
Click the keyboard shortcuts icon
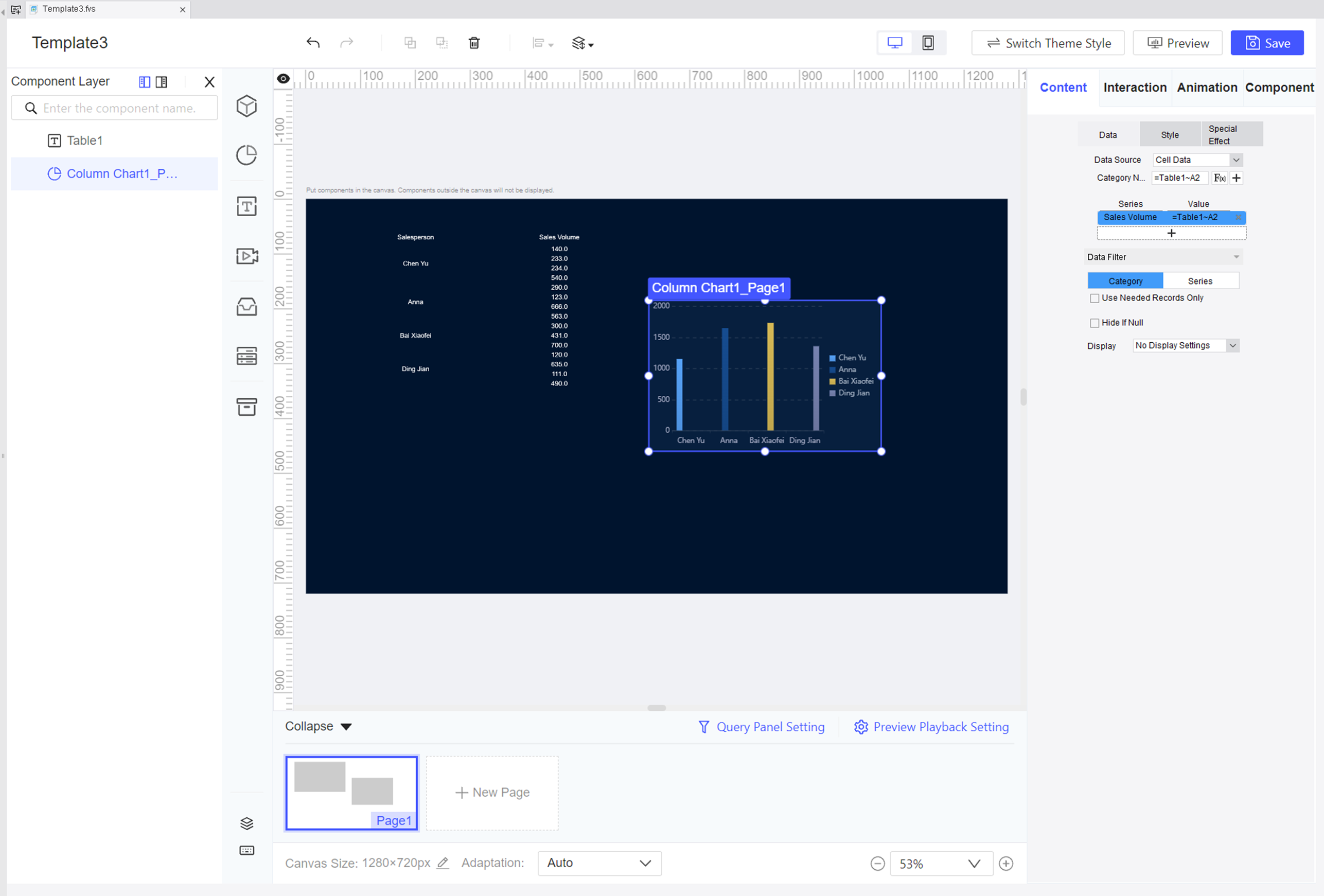pyautogui.click(x=246, y=850)
